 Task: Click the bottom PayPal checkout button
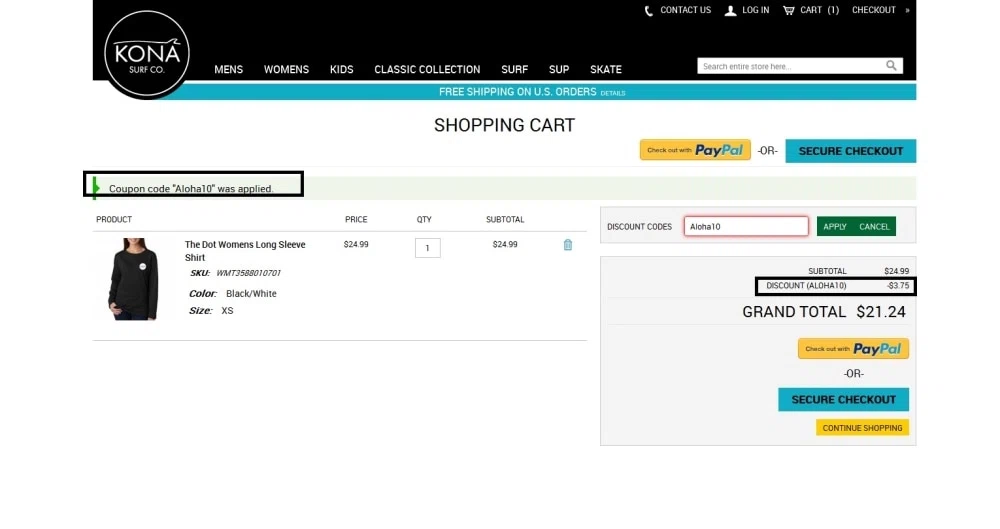(853, 348)
